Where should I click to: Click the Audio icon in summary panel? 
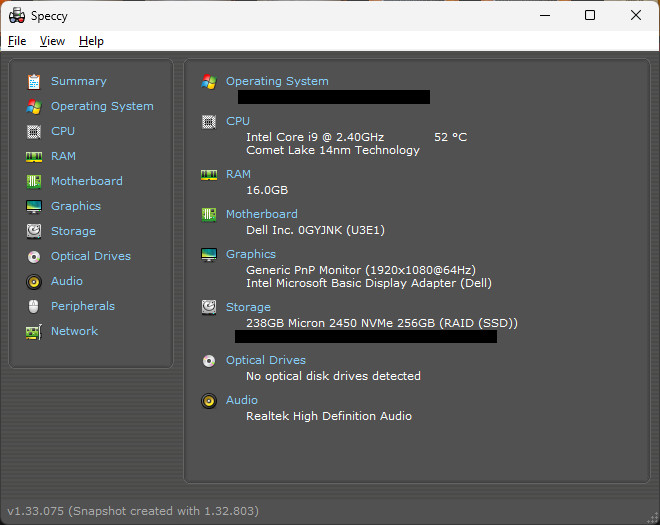[x=209, y=401]
